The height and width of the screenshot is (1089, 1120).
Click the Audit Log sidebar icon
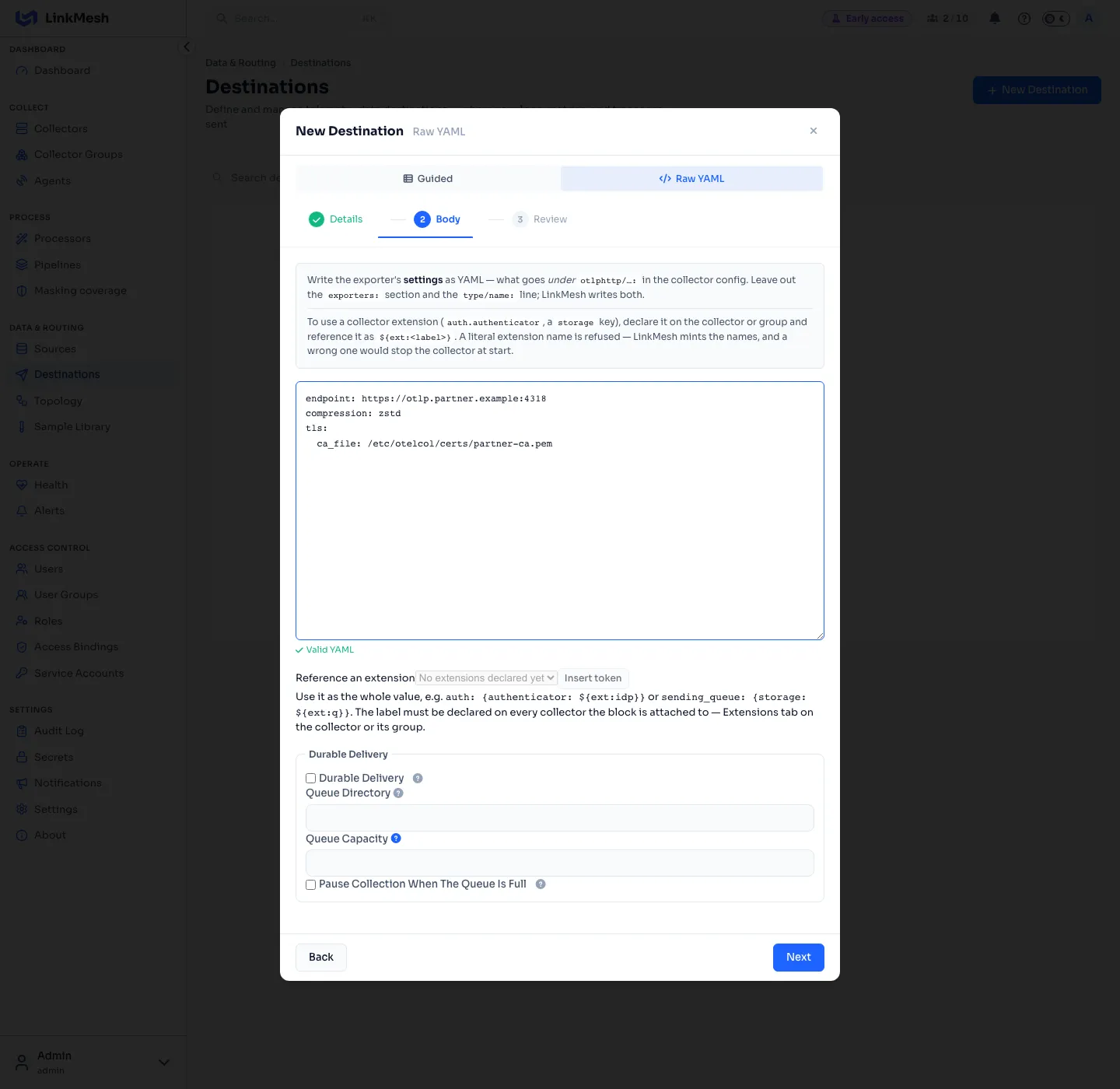pos(22,731)
